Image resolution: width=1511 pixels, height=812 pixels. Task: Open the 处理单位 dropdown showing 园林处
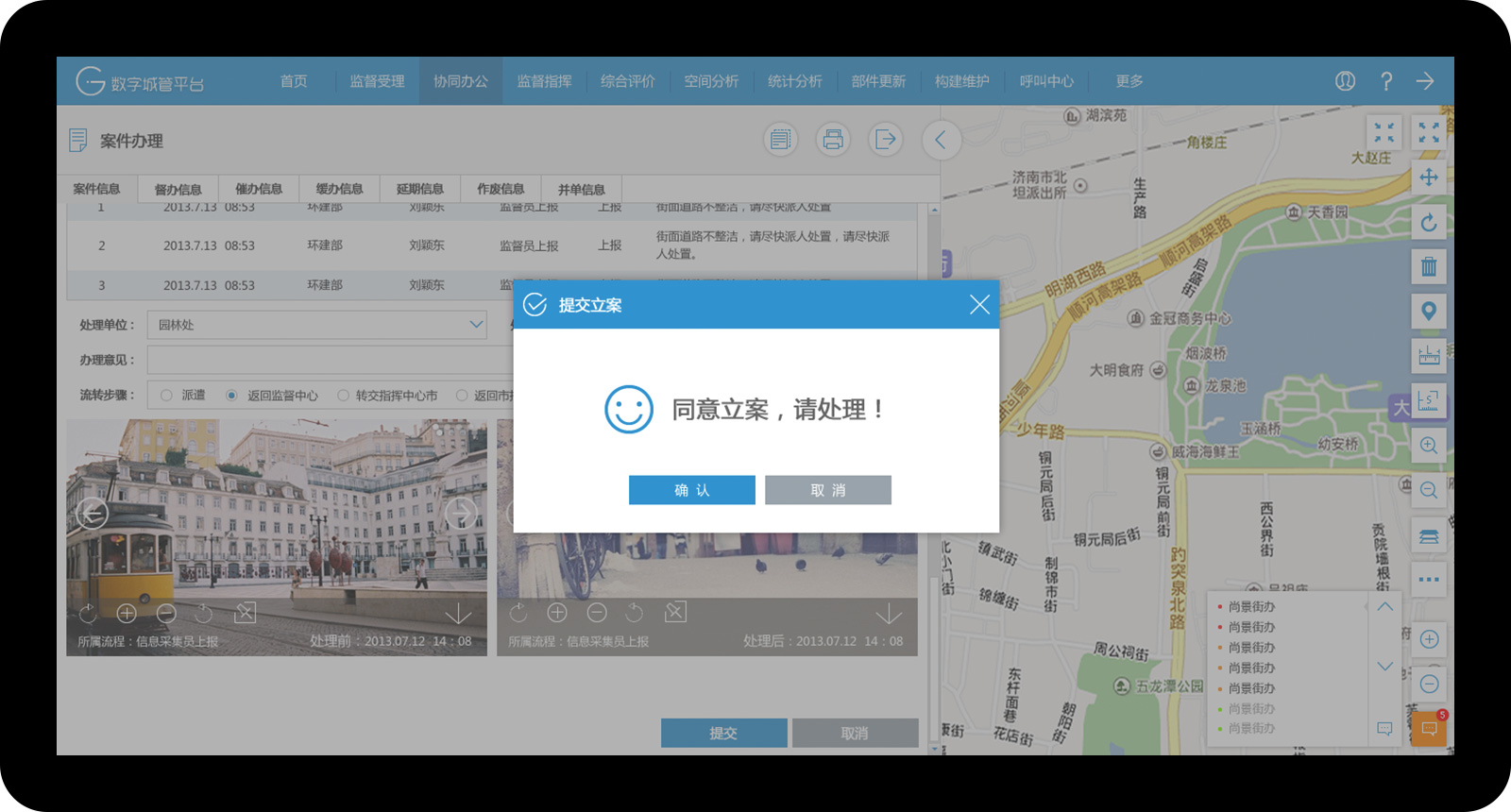tap(317, 325)
